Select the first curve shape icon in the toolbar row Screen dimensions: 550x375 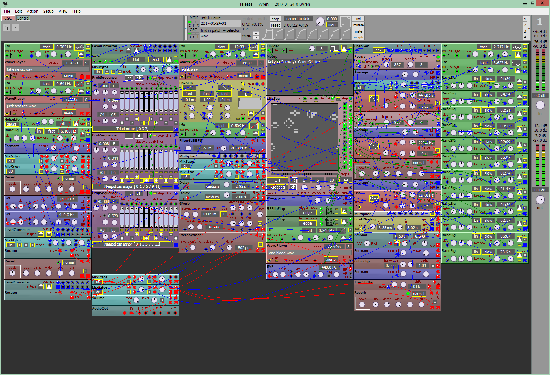(x=268, y=34)
